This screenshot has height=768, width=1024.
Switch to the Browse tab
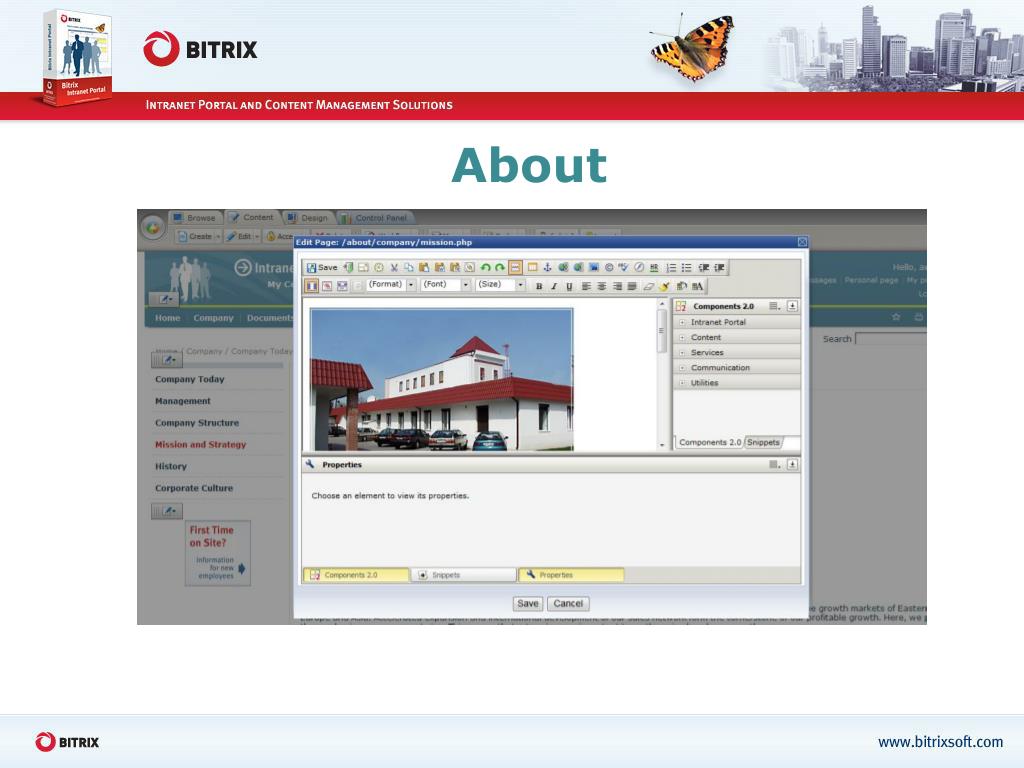[195, 218]
